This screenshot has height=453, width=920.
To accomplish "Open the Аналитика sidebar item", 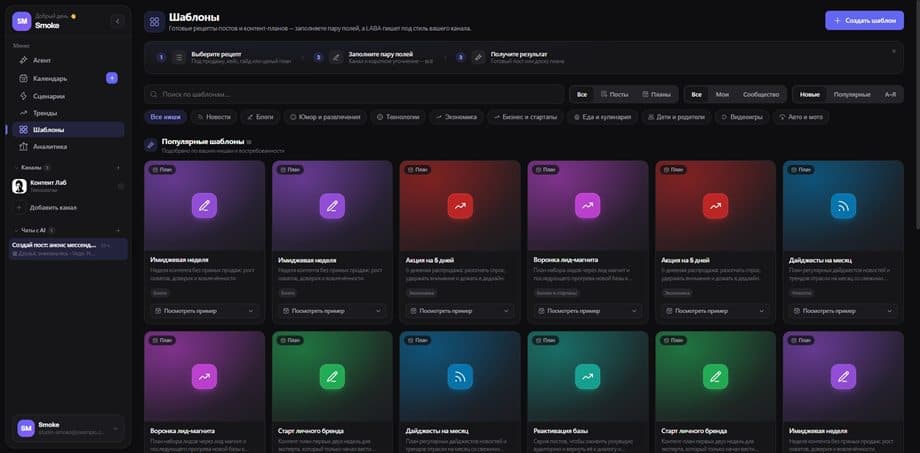I will [x=68, y=147].
